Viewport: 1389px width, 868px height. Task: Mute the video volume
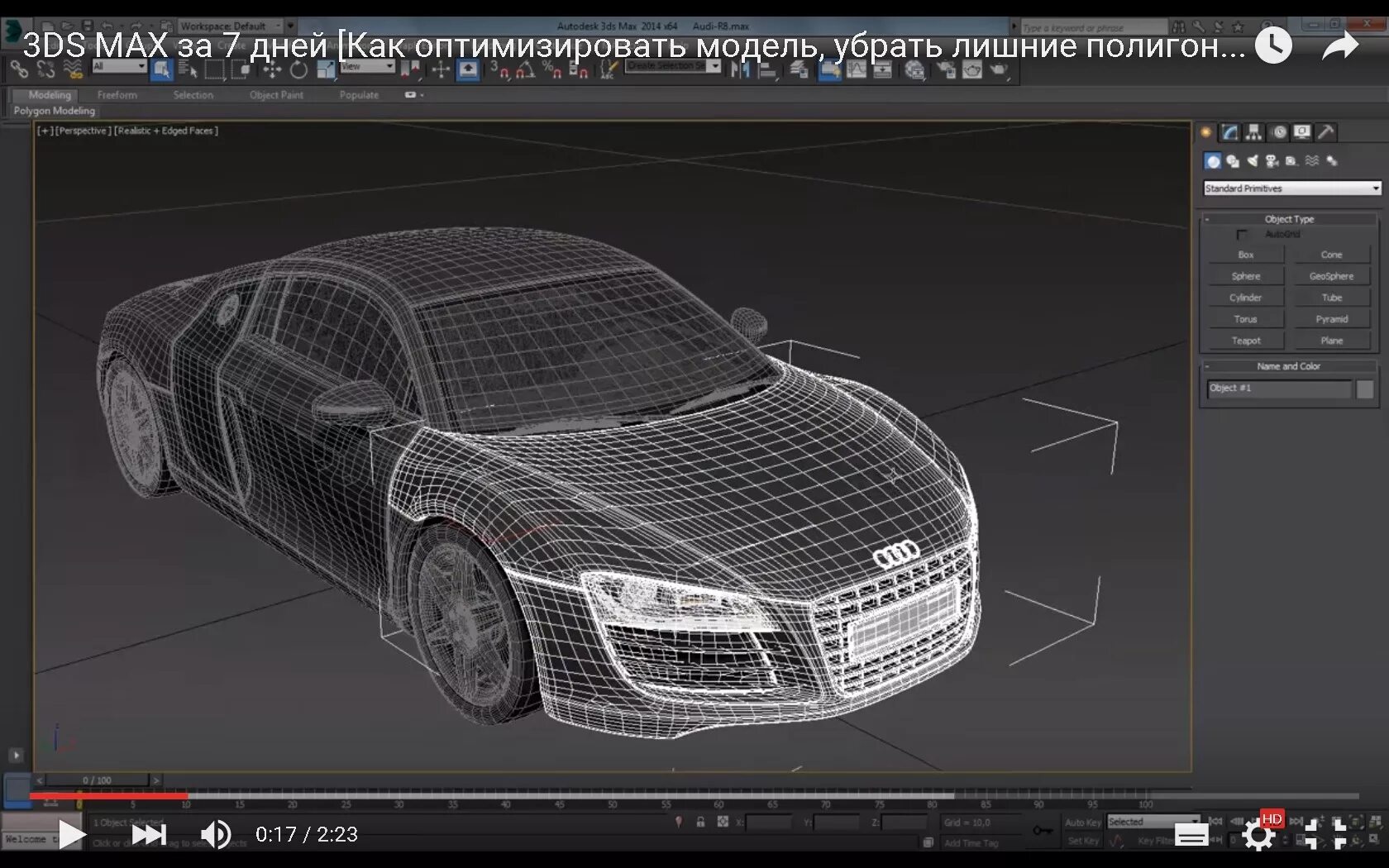click(216, 834)
